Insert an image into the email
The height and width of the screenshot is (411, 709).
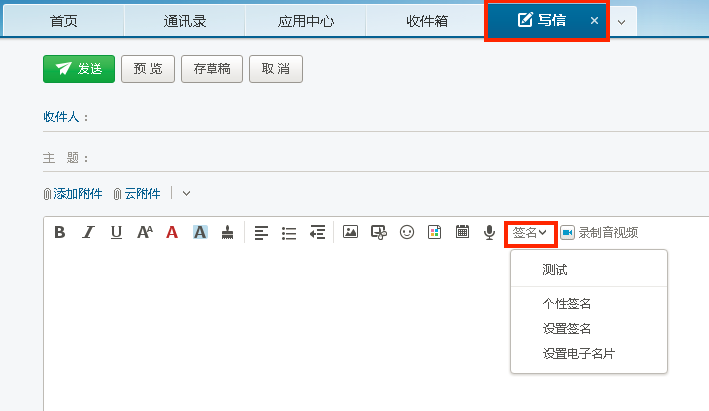click(350, 232)
